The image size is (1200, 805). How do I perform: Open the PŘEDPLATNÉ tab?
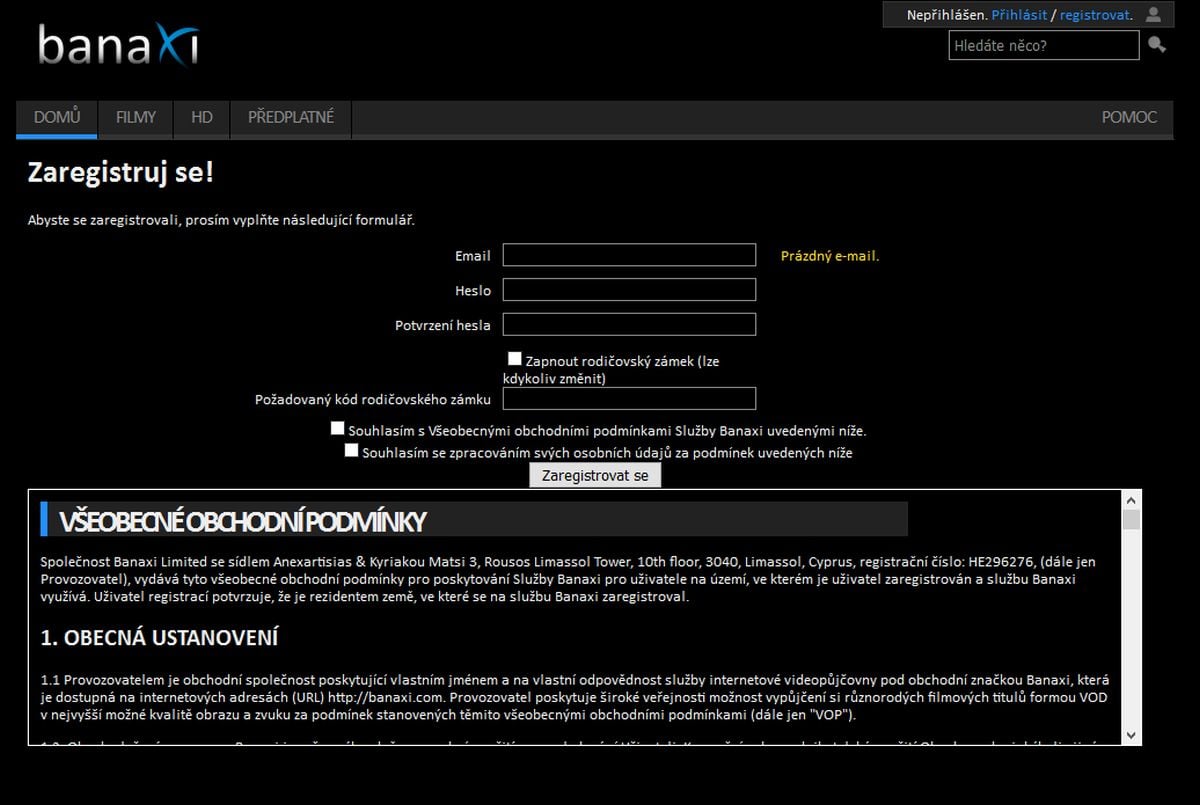click(291, 118)
